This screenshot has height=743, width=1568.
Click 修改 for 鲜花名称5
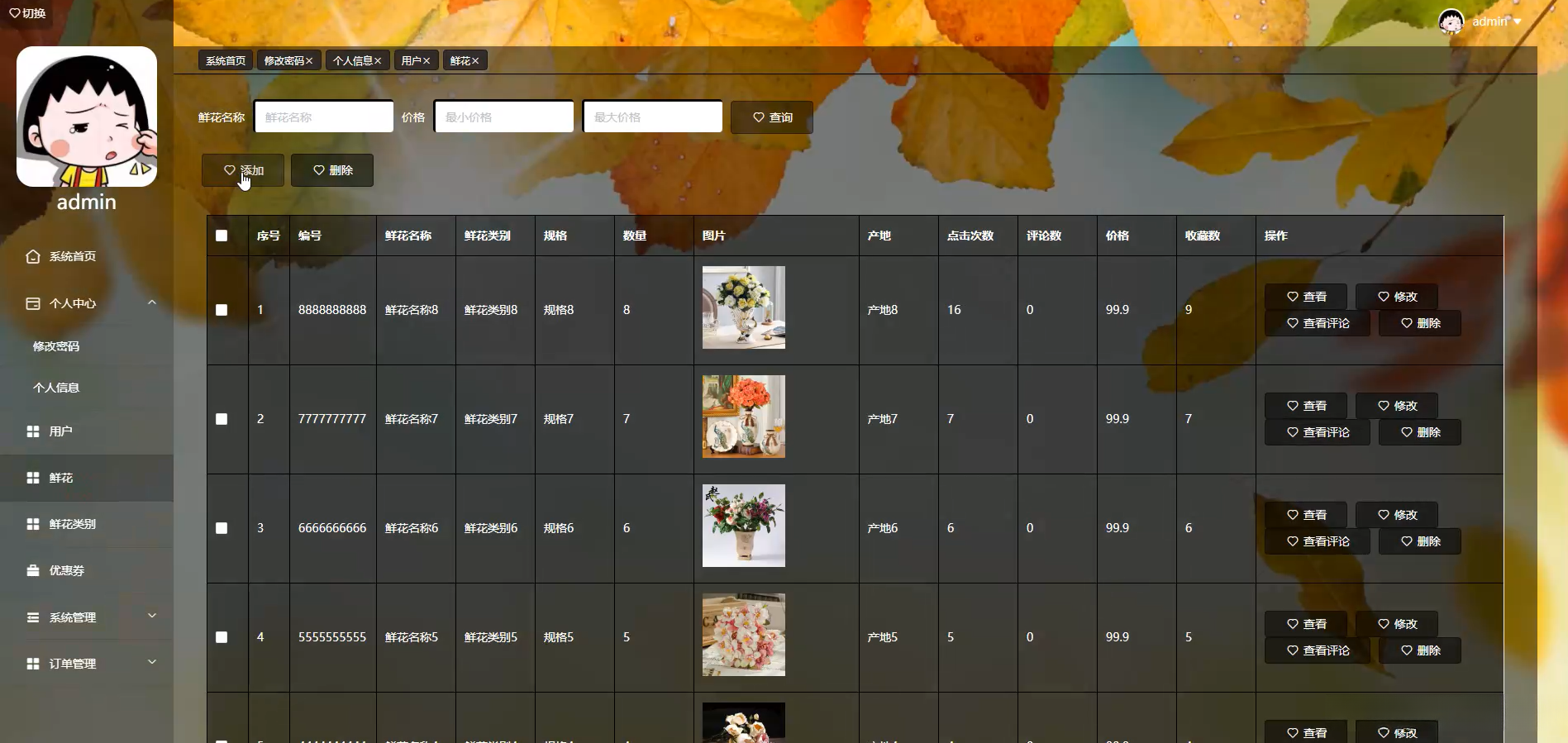(x=1397, y=624)
